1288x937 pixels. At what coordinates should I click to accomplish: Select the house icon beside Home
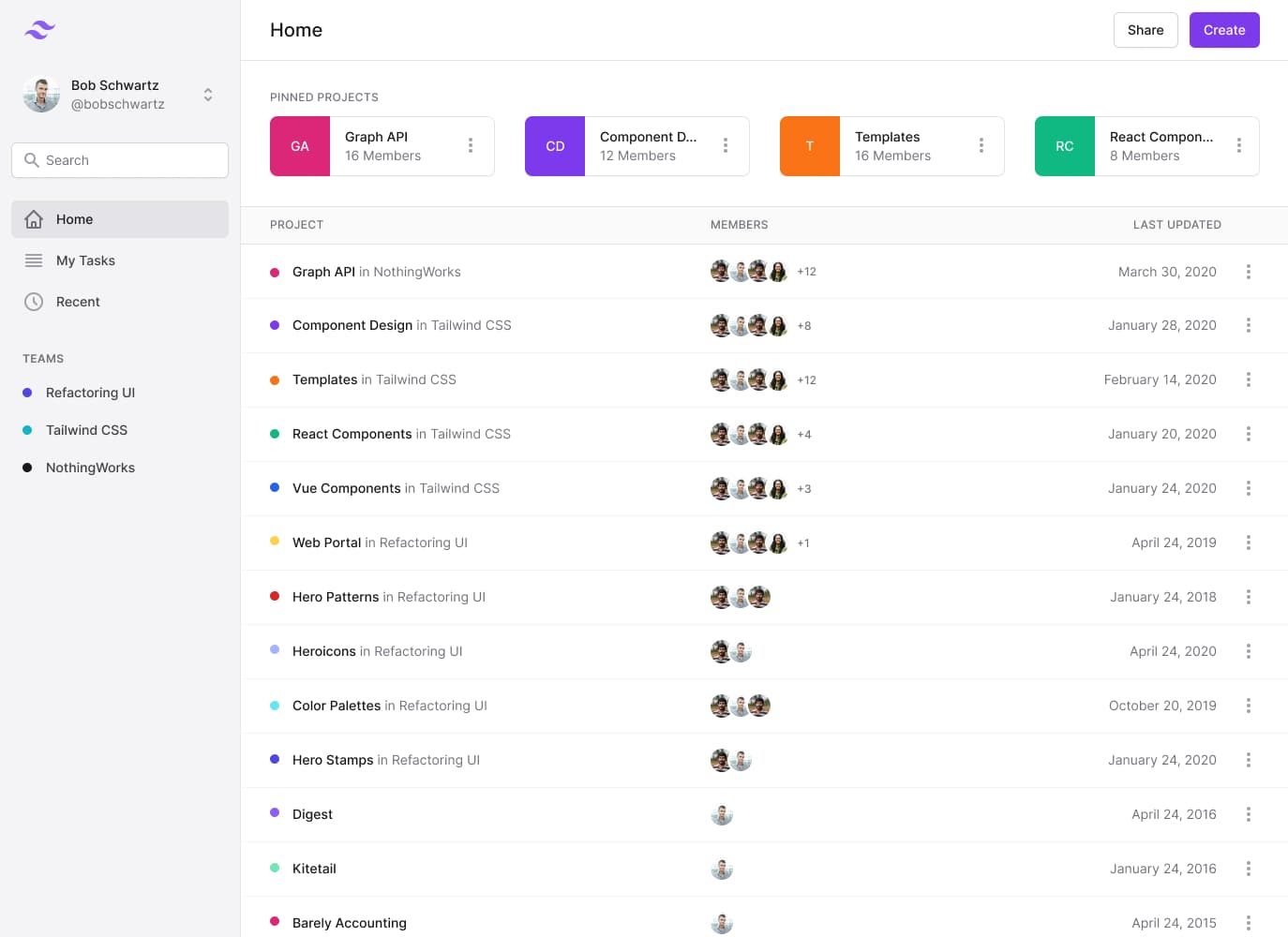(34, 218)
